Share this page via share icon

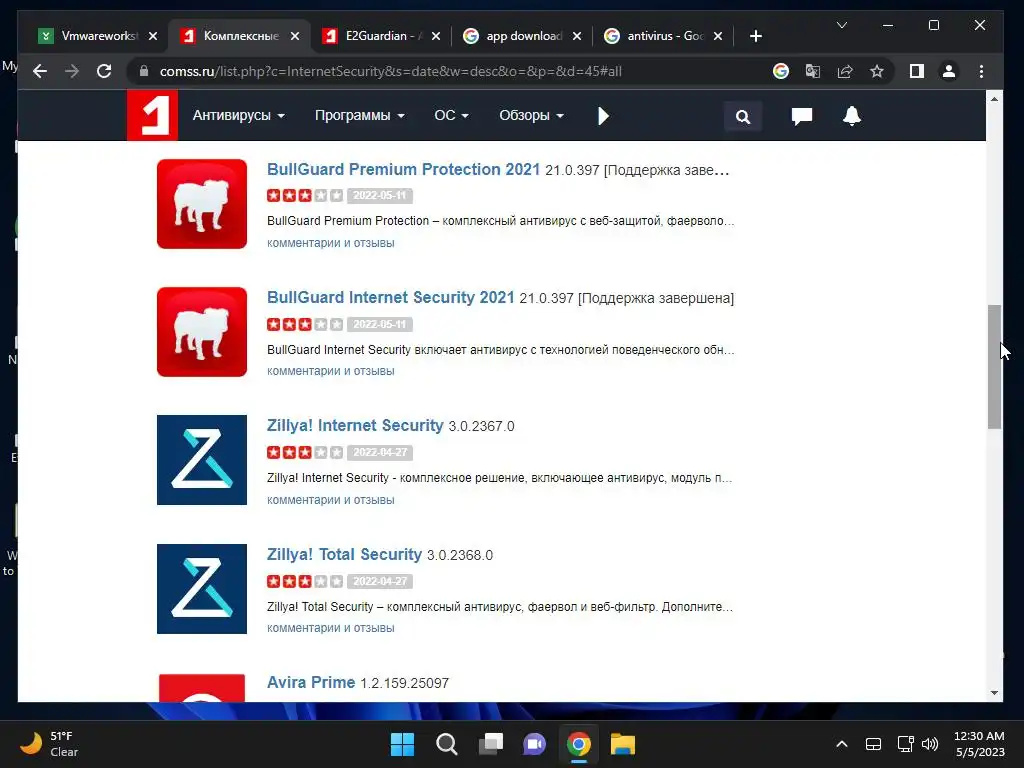click(845, 71)
